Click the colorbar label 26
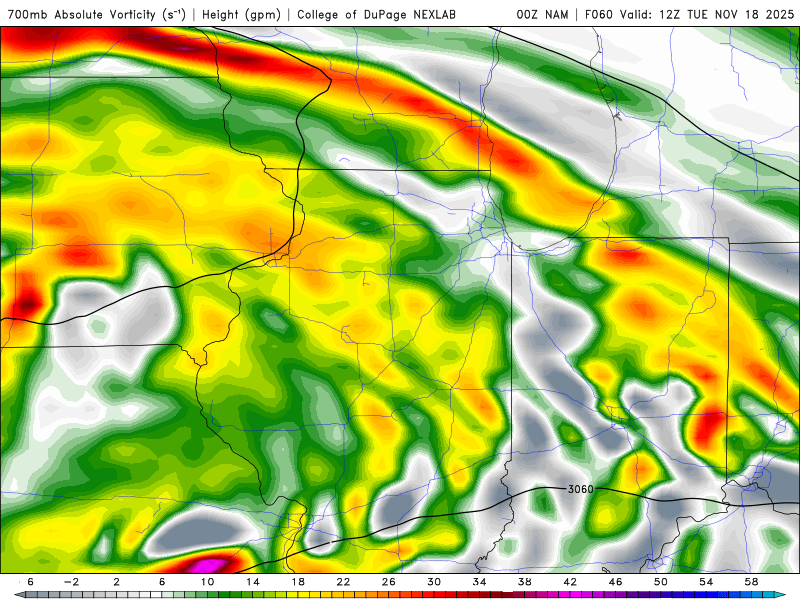The image size is (800, 600). [389, 582]
